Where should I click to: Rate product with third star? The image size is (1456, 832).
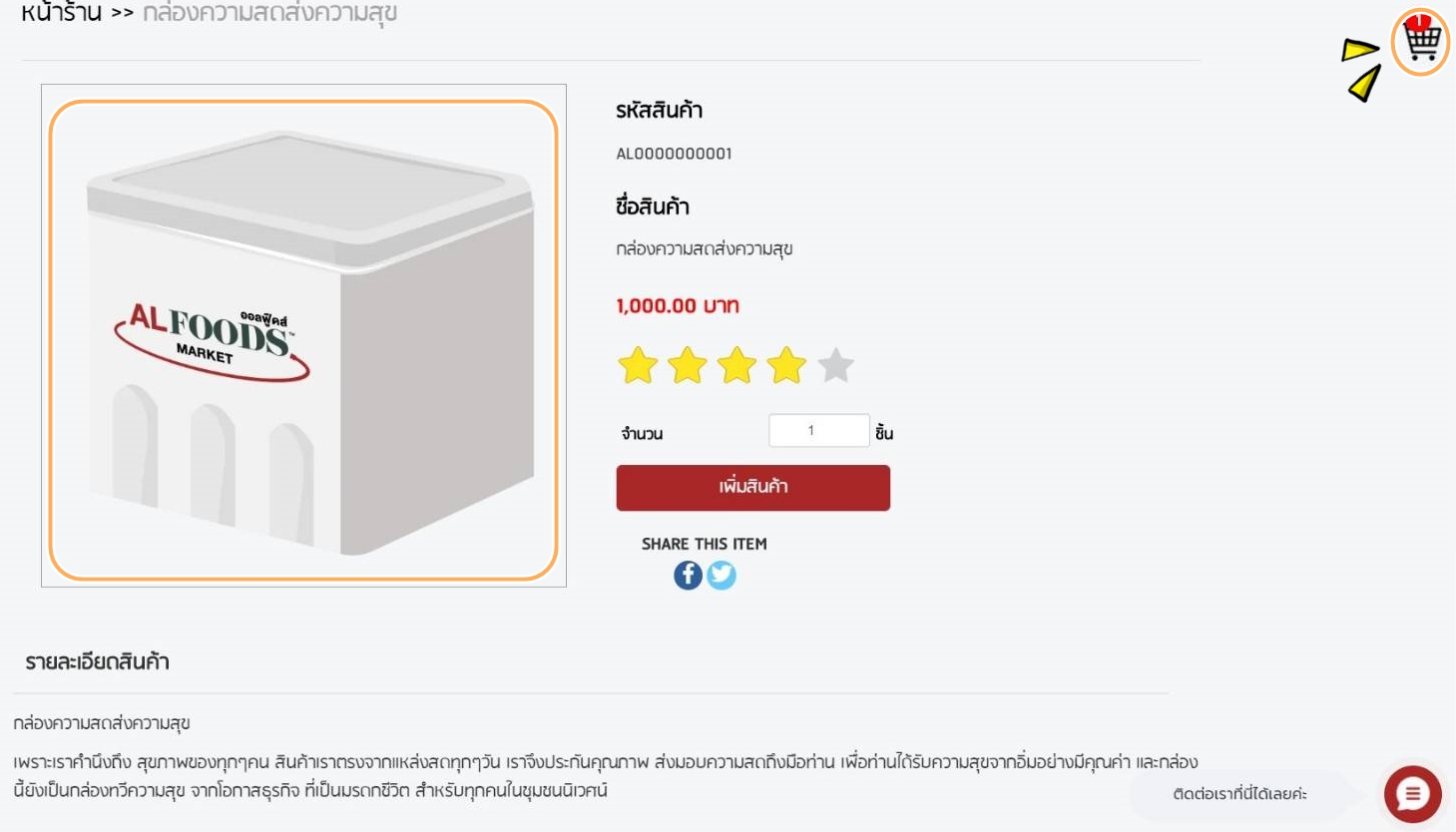[736, 365]
